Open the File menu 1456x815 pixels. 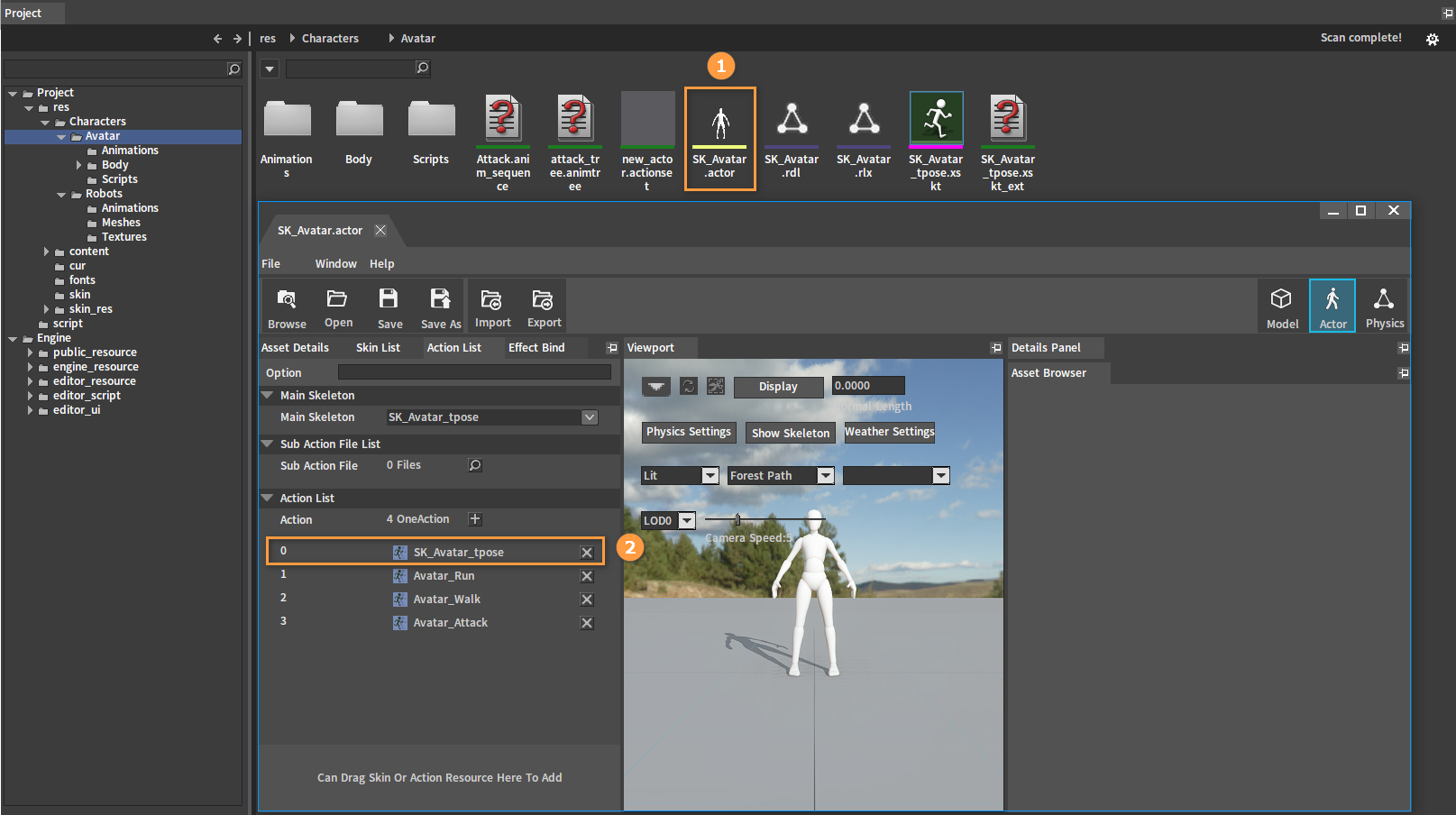[271, 264]
